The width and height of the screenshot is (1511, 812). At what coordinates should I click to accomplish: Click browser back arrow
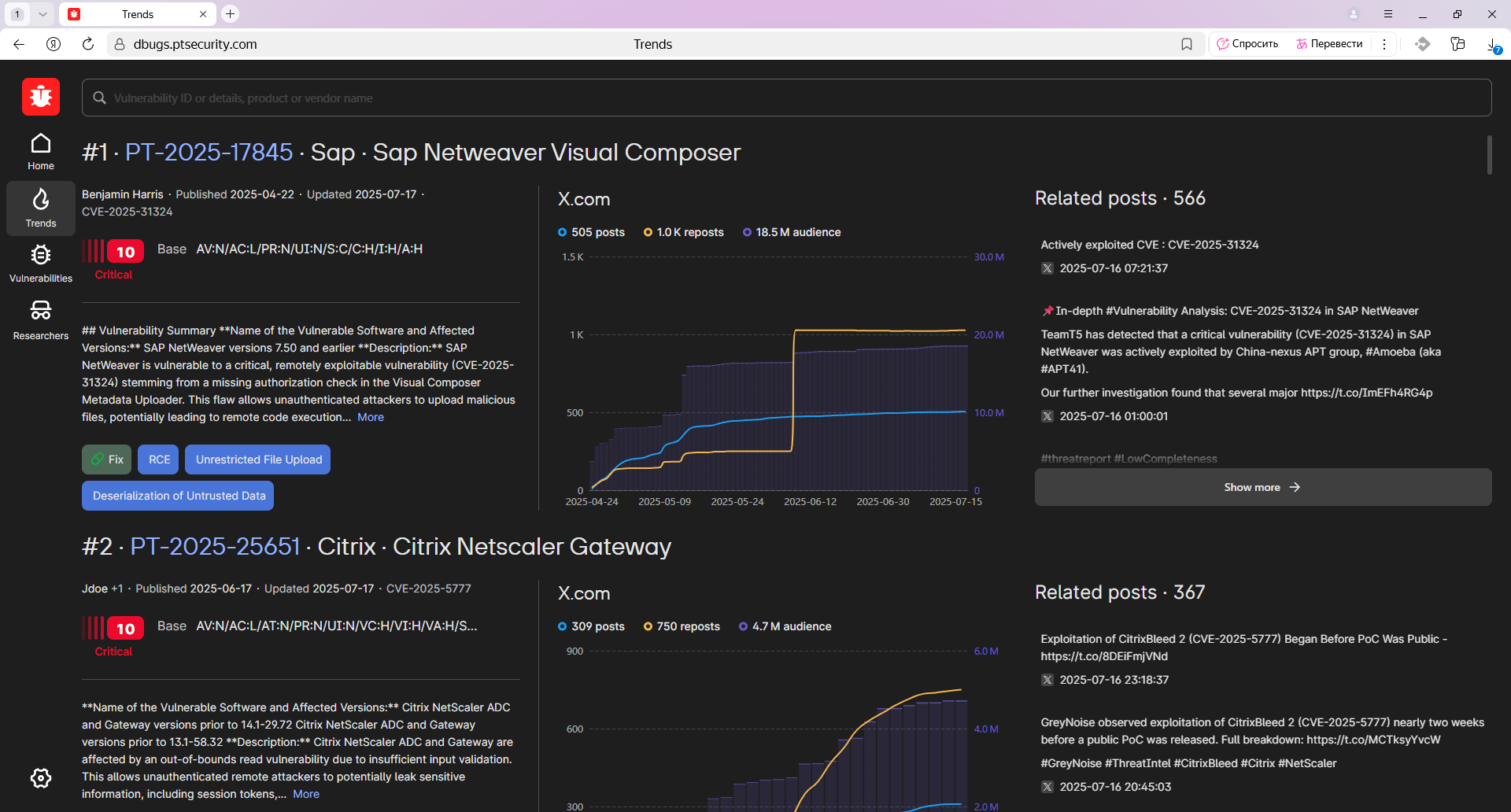pos(19,44)
